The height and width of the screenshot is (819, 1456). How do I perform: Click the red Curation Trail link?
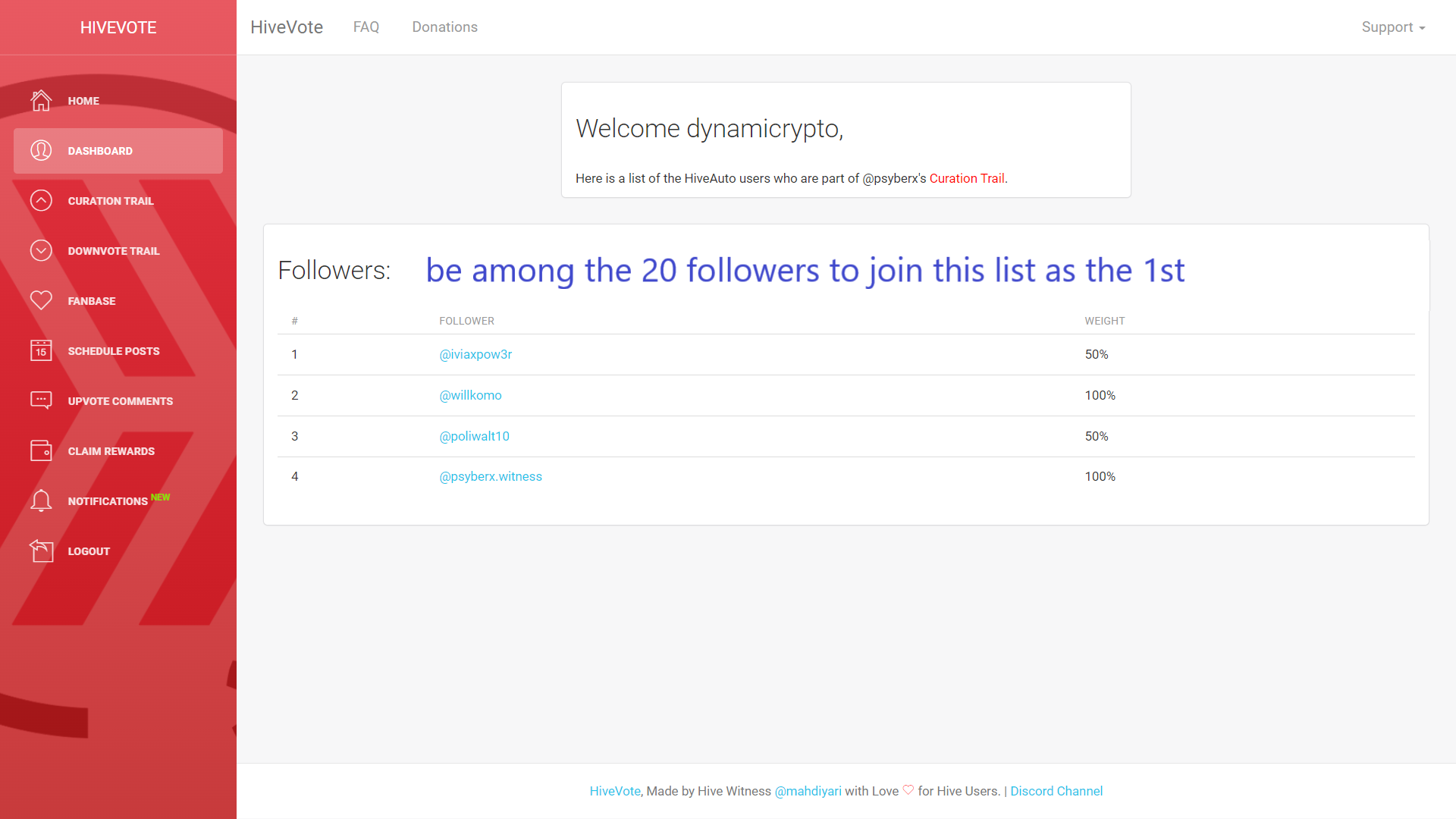pos(967,178)
